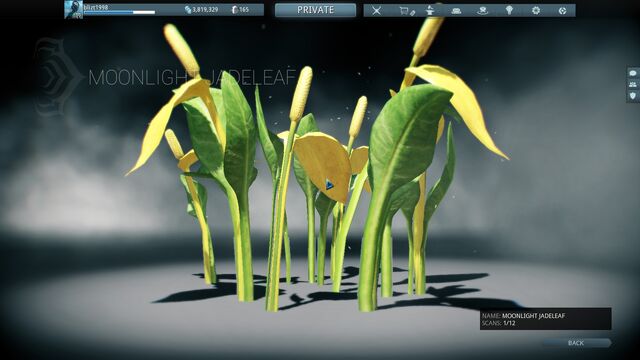Open the Navigation lightbulb-shaped icon
The image size is (640, 360).
click(x=509, y=10)
